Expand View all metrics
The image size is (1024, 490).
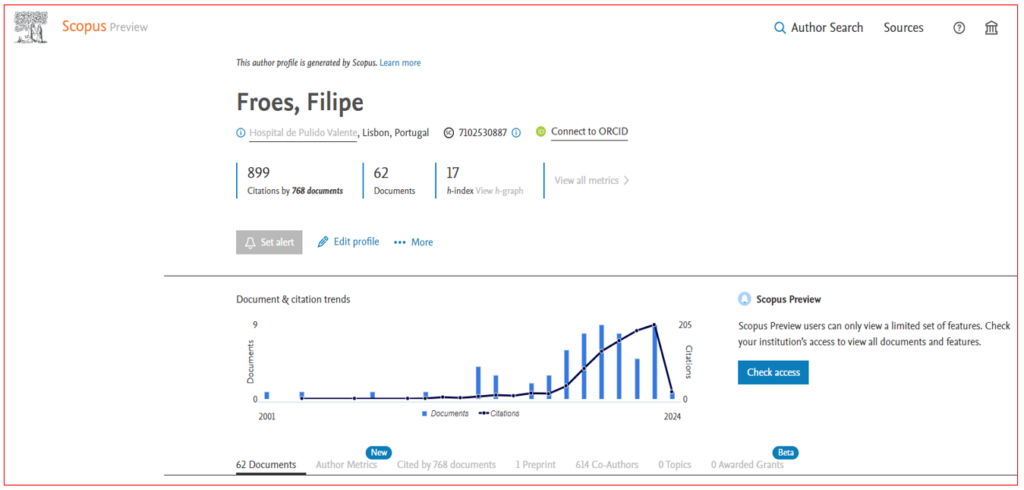592,181
